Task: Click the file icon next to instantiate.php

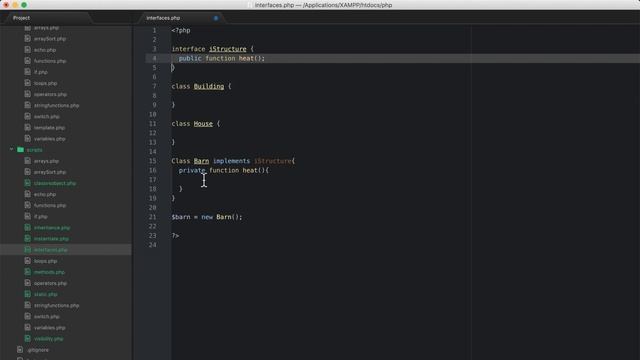Action: point(27,238)
